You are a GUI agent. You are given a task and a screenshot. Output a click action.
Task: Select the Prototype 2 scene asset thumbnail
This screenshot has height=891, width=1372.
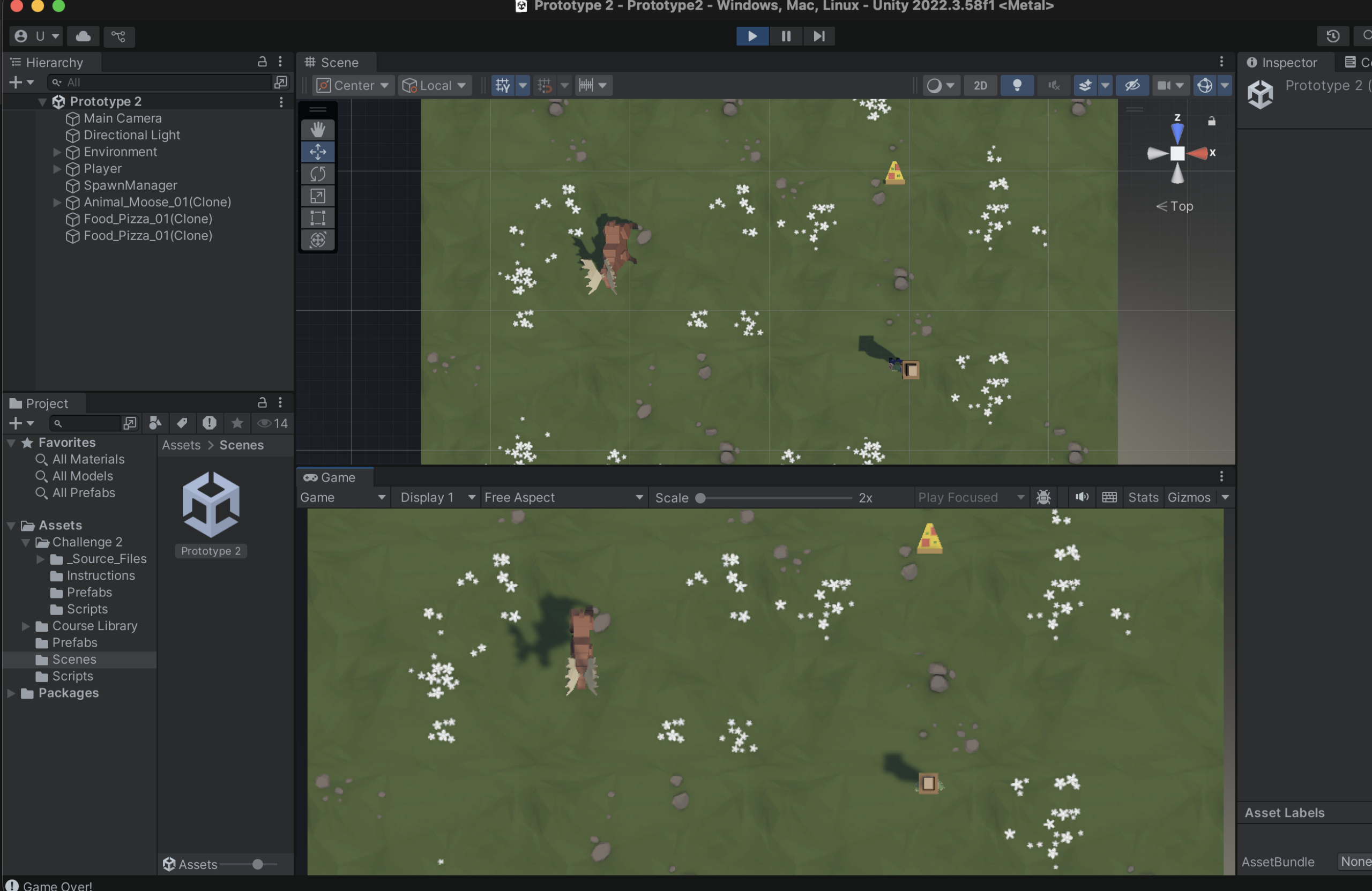[211, 505]
